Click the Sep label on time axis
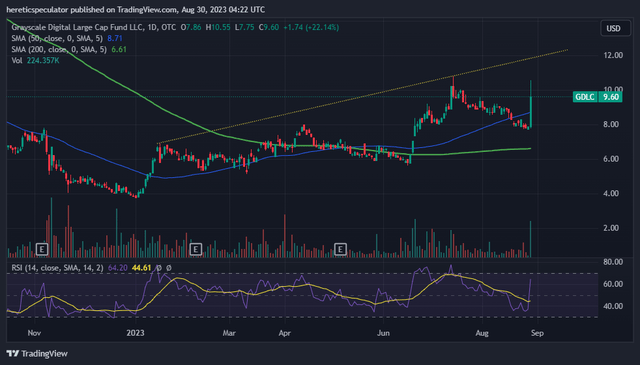Screen dimensions: 640x365 pyautogui.click(x=538, y=333)
